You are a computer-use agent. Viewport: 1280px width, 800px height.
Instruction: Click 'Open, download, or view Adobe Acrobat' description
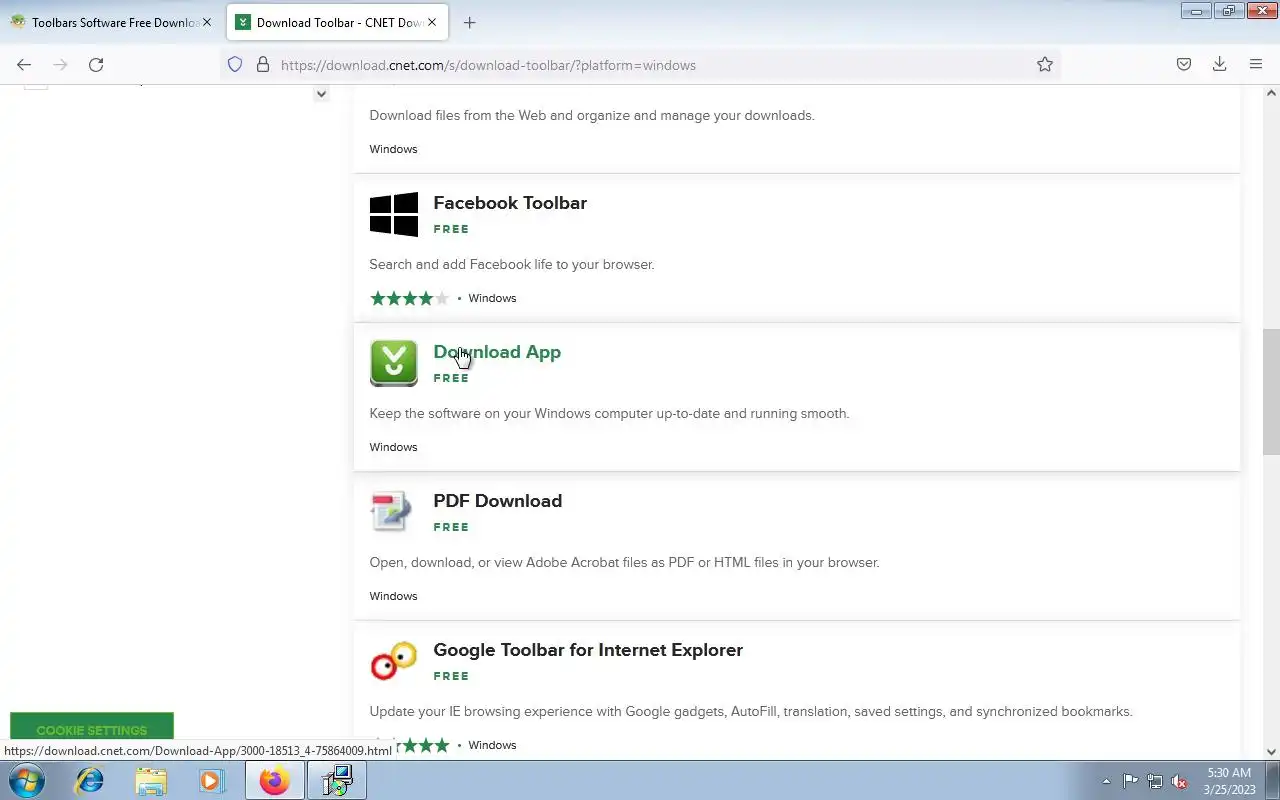point(624,563)
